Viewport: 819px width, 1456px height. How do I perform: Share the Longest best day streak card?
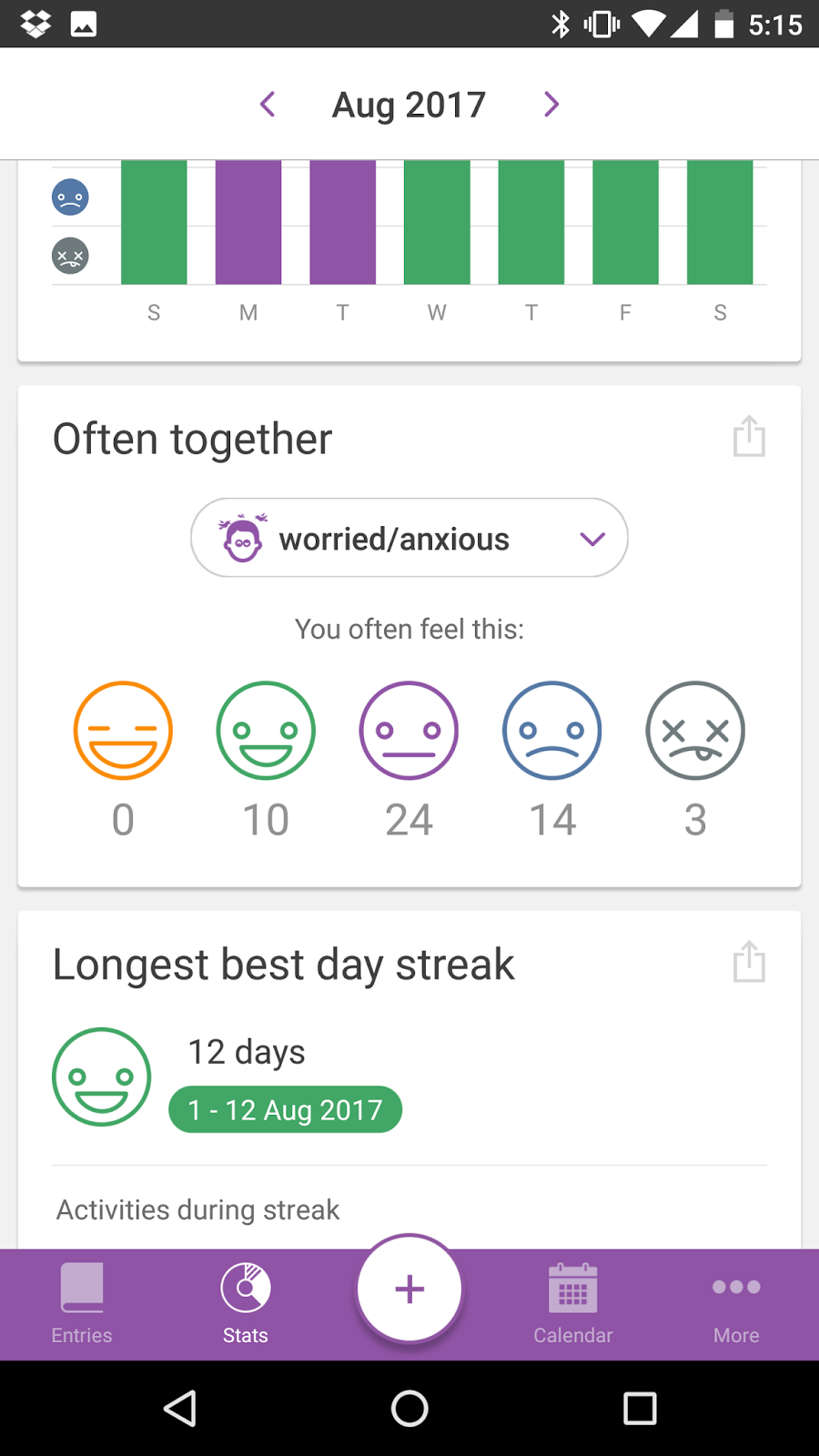pos(749,962)
